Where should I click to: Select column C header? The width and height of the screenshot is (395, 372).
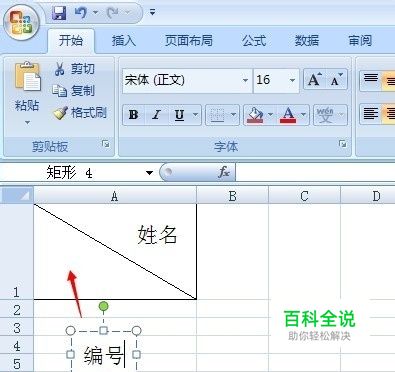(x=304, y=196)
